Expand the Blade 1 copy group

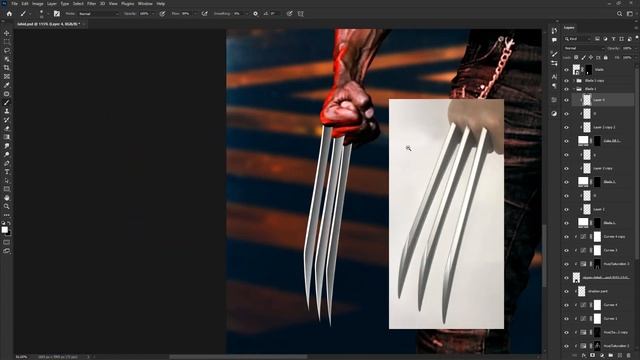[574, 81]
